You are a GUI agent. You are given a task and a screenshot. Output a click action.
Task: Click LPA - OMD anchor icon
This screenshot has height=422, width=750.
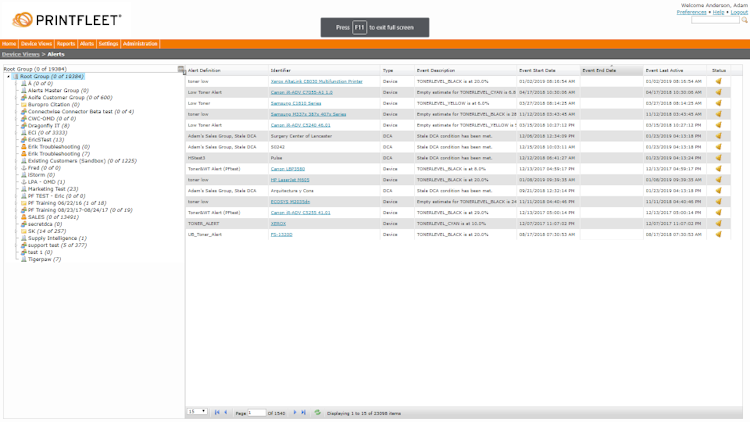[x=23, y=182]
